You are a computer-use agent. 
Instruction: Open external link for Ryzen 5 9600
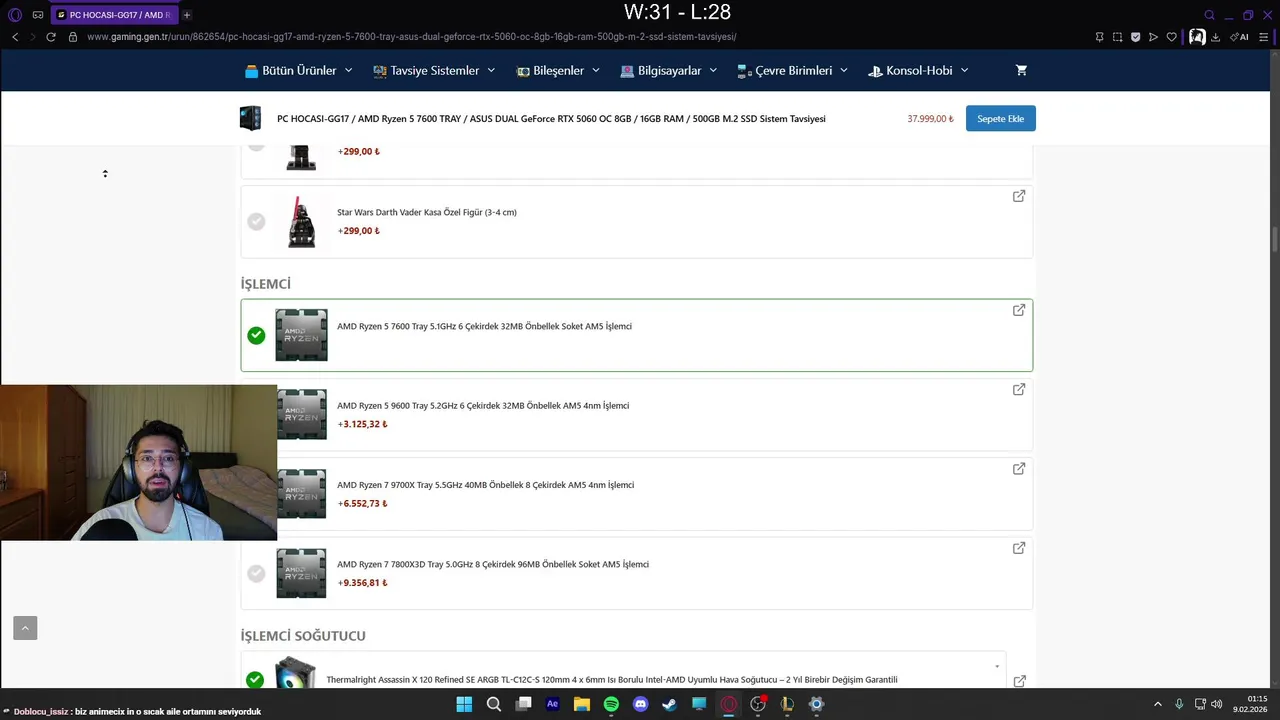pyautogui.click(x=1019, y=389)
